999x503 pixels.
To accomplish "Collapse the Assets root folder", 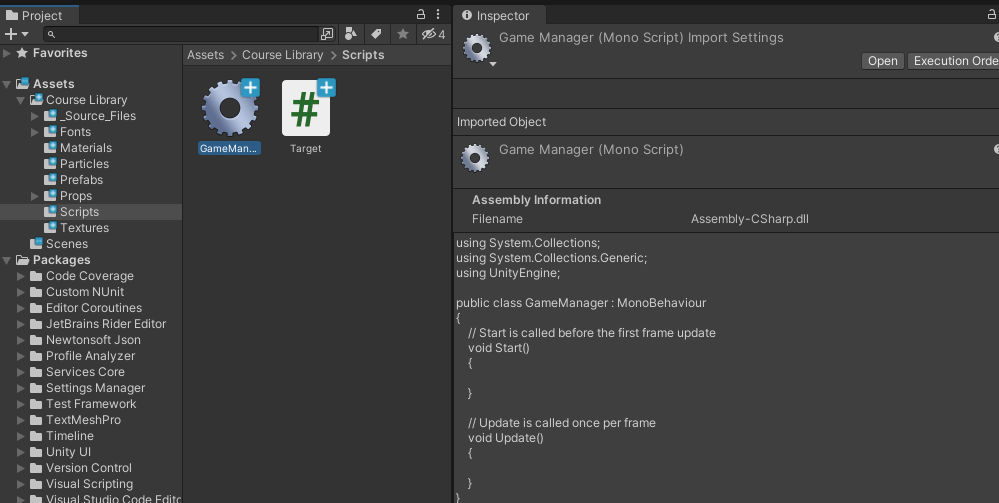I will [x=7, y=84].
